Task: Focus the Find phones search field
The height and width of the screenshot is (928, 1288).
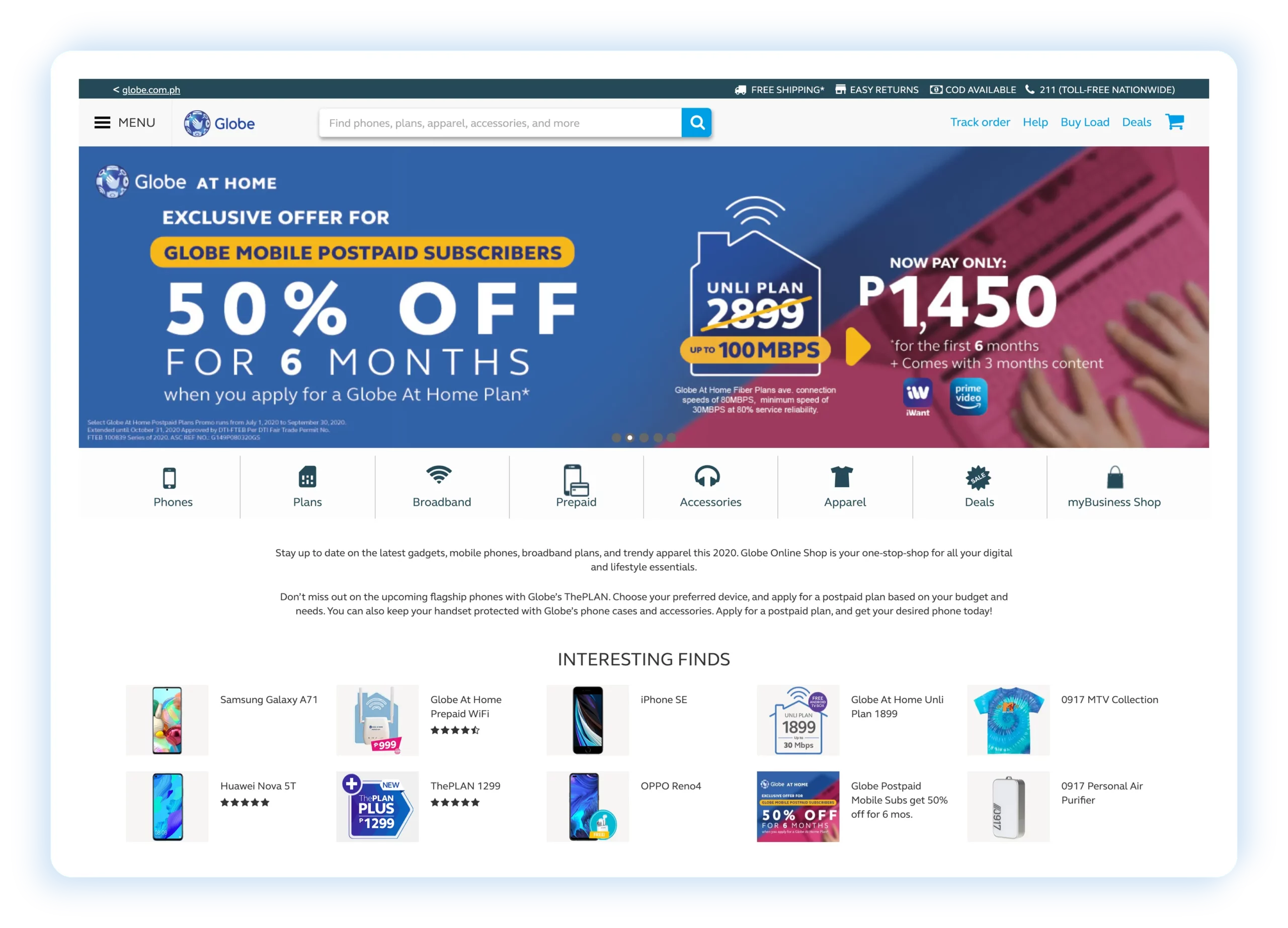Action: coord(500,123)
